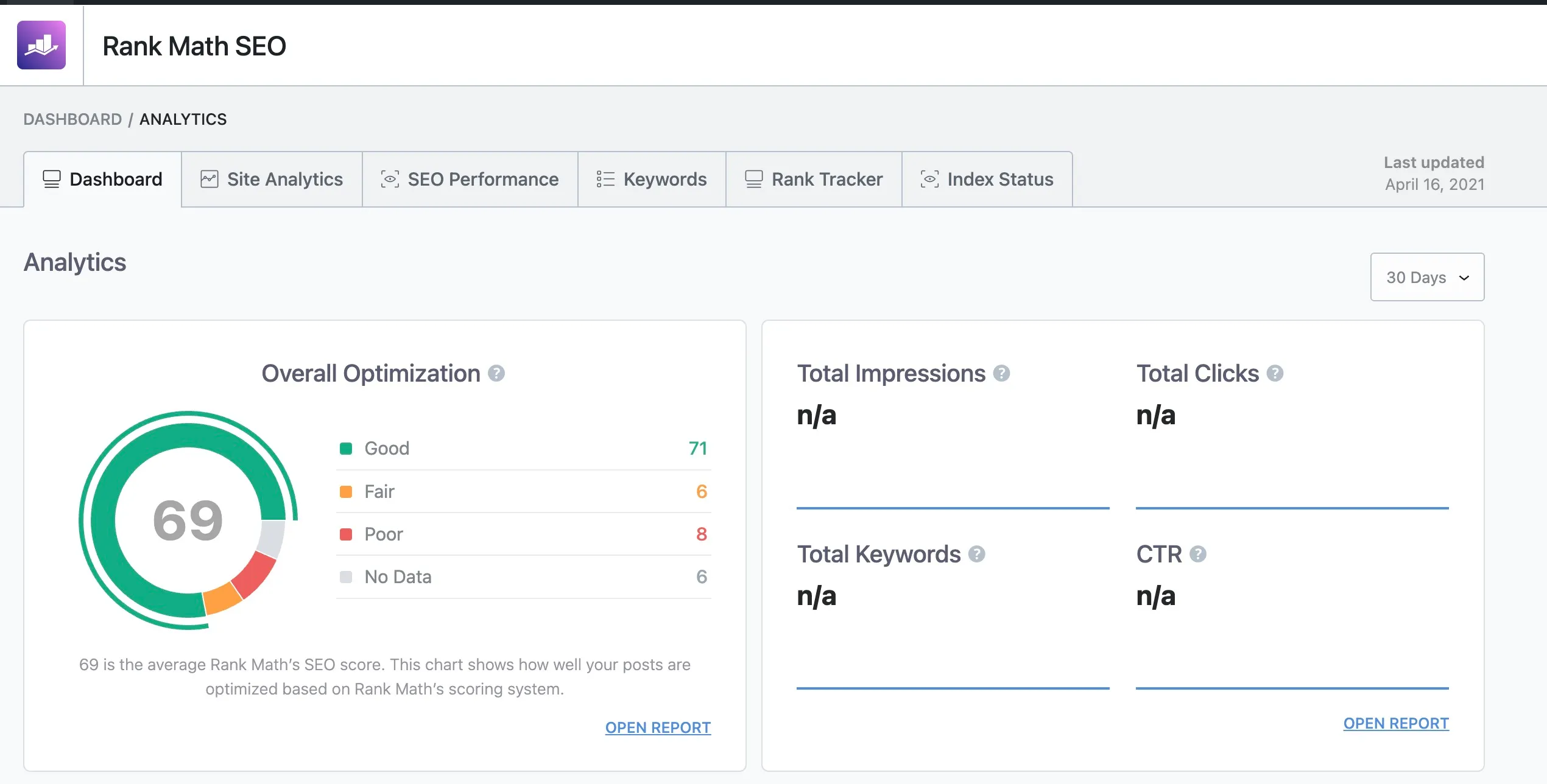Viewport: 1547px width, 784px height.
Task: Click the DASHBOARD breadcrumb link
Action: pos(72,119)
